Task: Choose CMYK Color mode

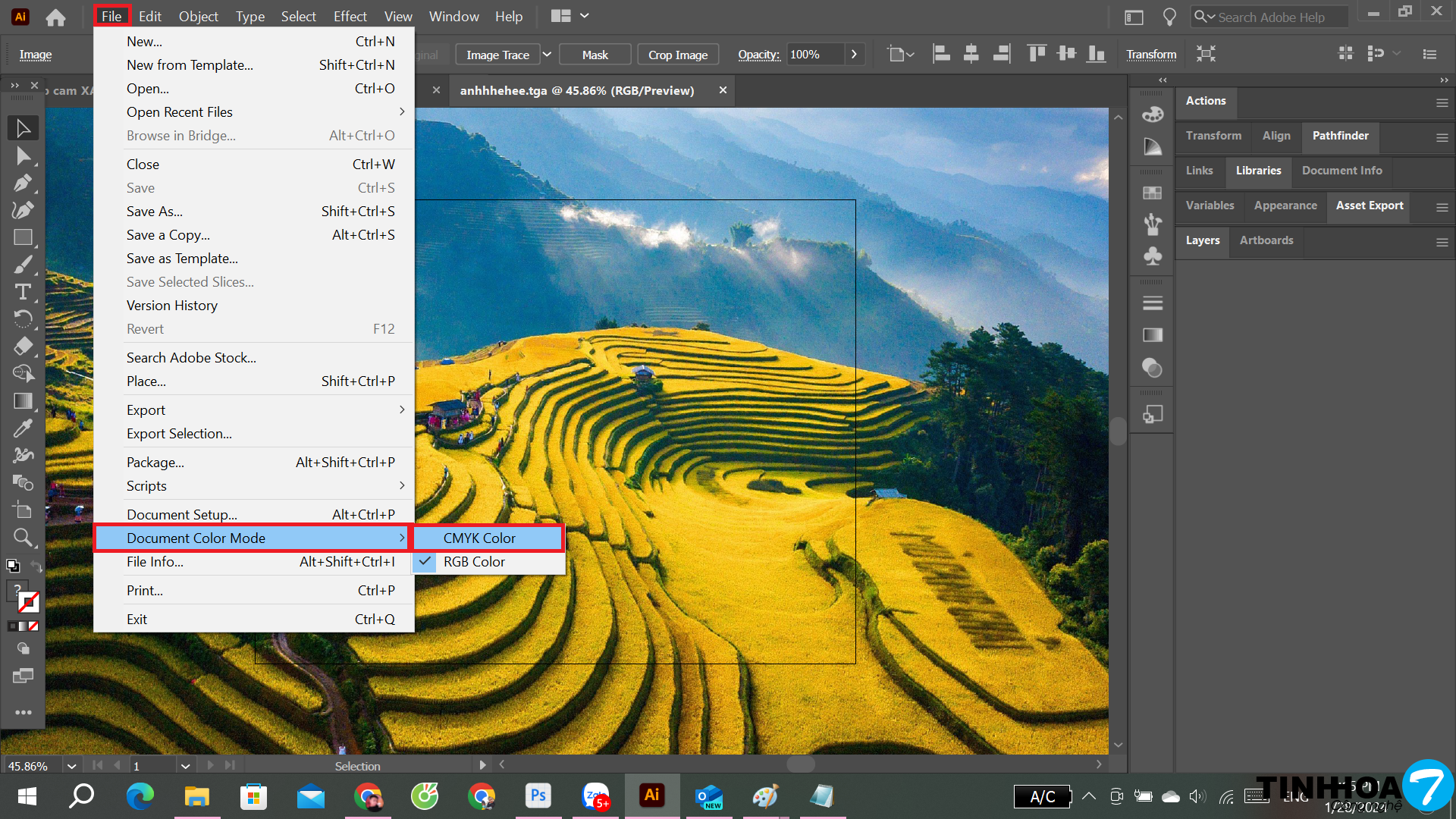Action: 479,538
